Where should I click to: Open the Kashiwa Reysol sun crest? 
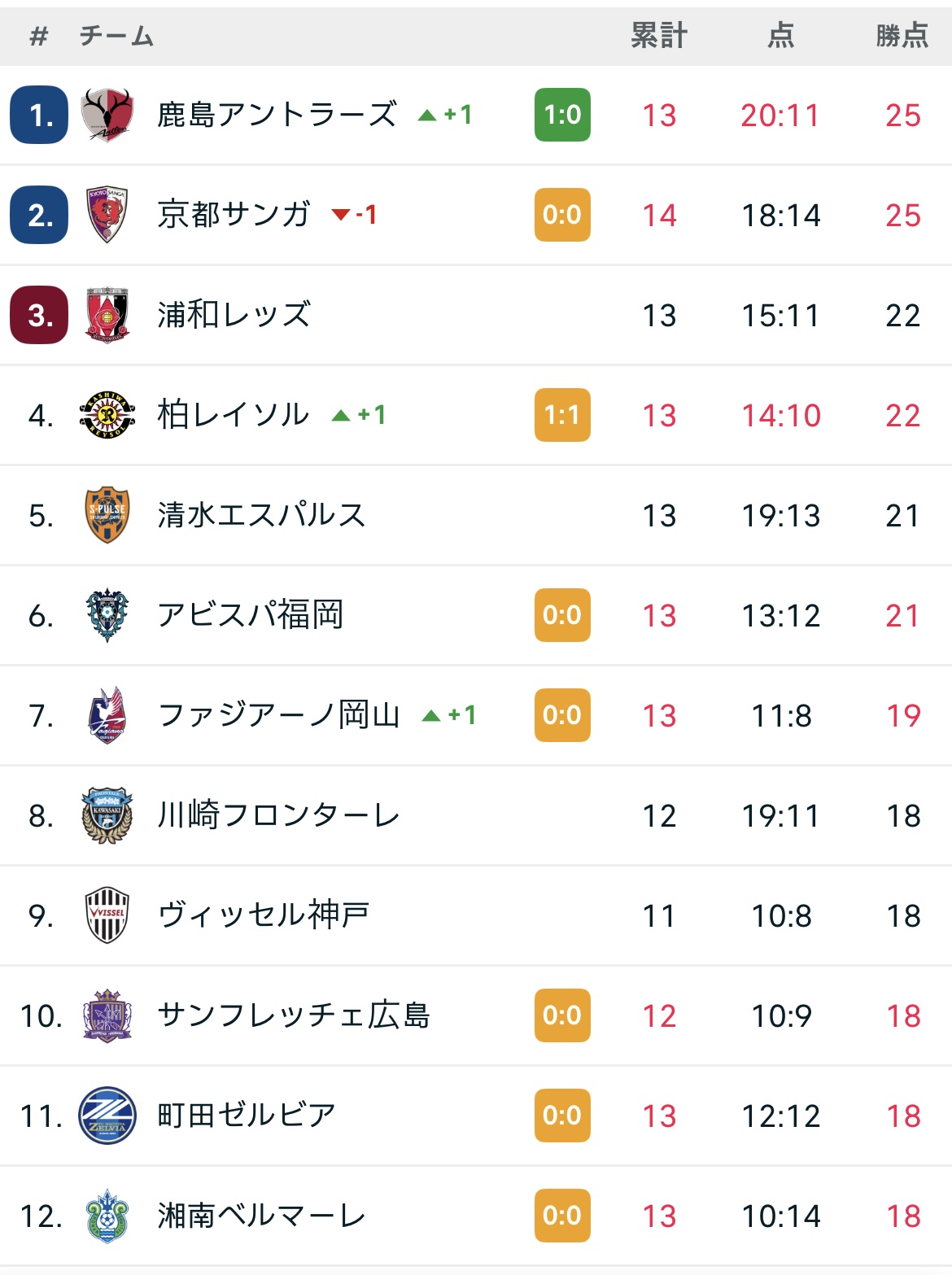(107, 415)
